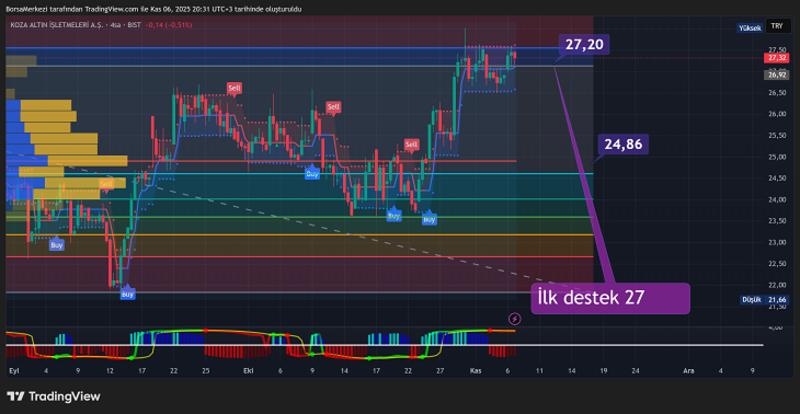The width and height of the screenshot is (800, 414).
Task: Click the Sell marker over the volume profile
Action: point(106,184)
